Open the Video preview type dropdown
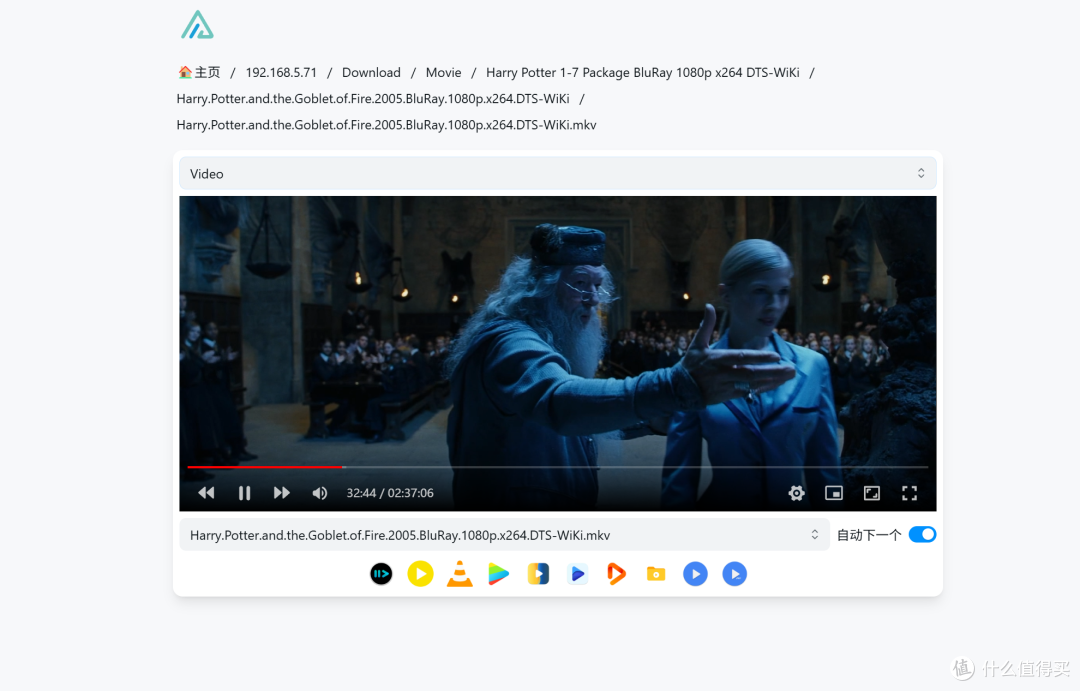The image size is (1080, 691). pyautogui.click(x=557, y=174)
